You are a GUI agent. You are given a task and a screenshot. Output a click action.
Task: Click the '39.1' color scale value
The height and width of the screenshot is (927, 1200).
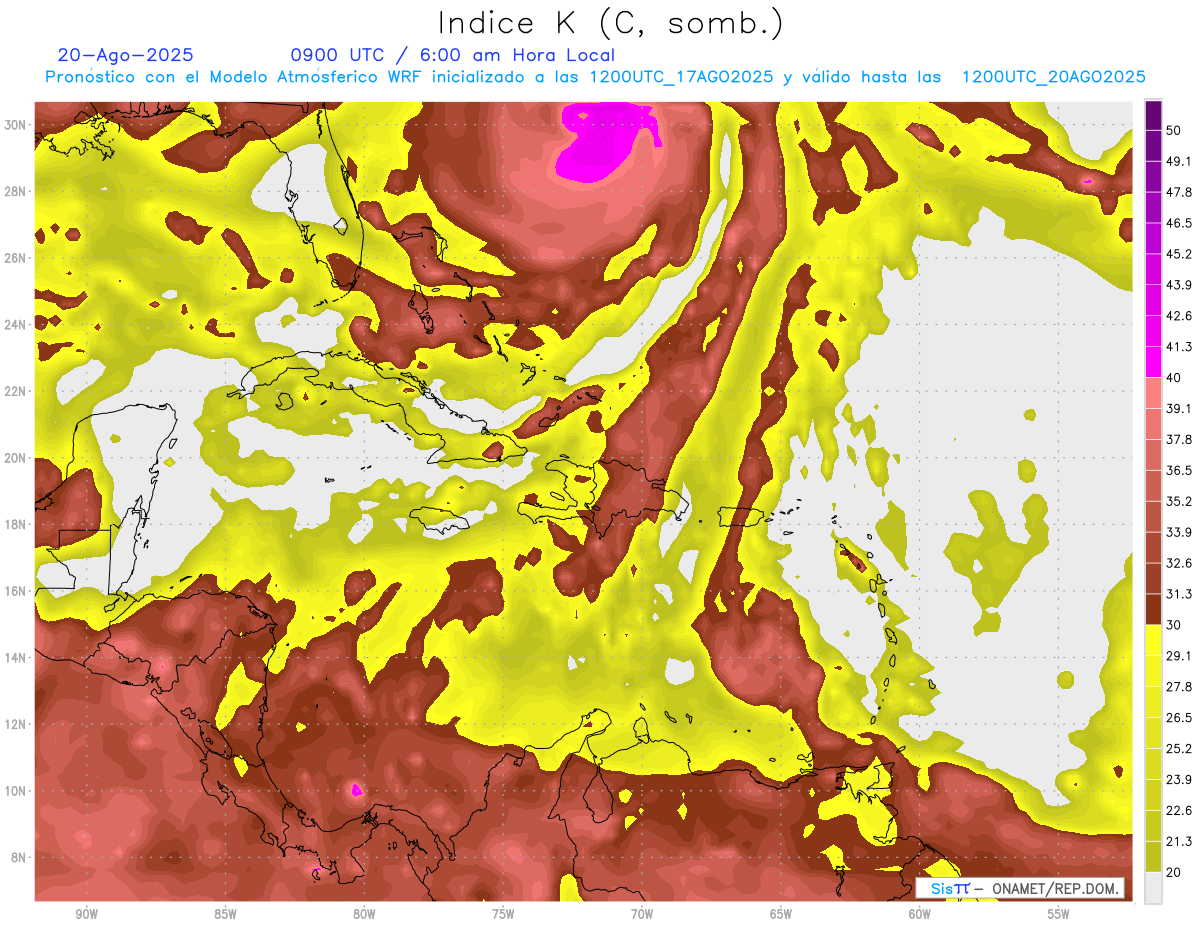1178,409
